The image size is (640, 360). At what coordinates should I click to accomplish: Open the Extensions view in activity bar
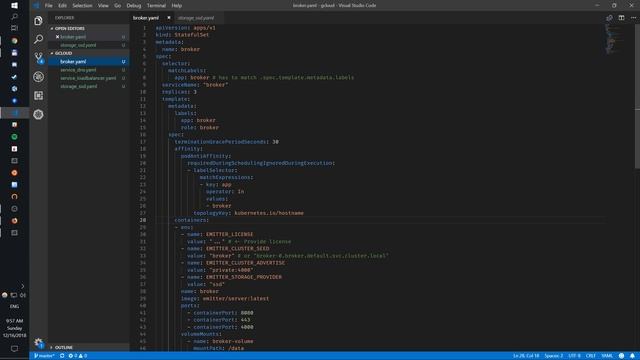coord(38,95)
